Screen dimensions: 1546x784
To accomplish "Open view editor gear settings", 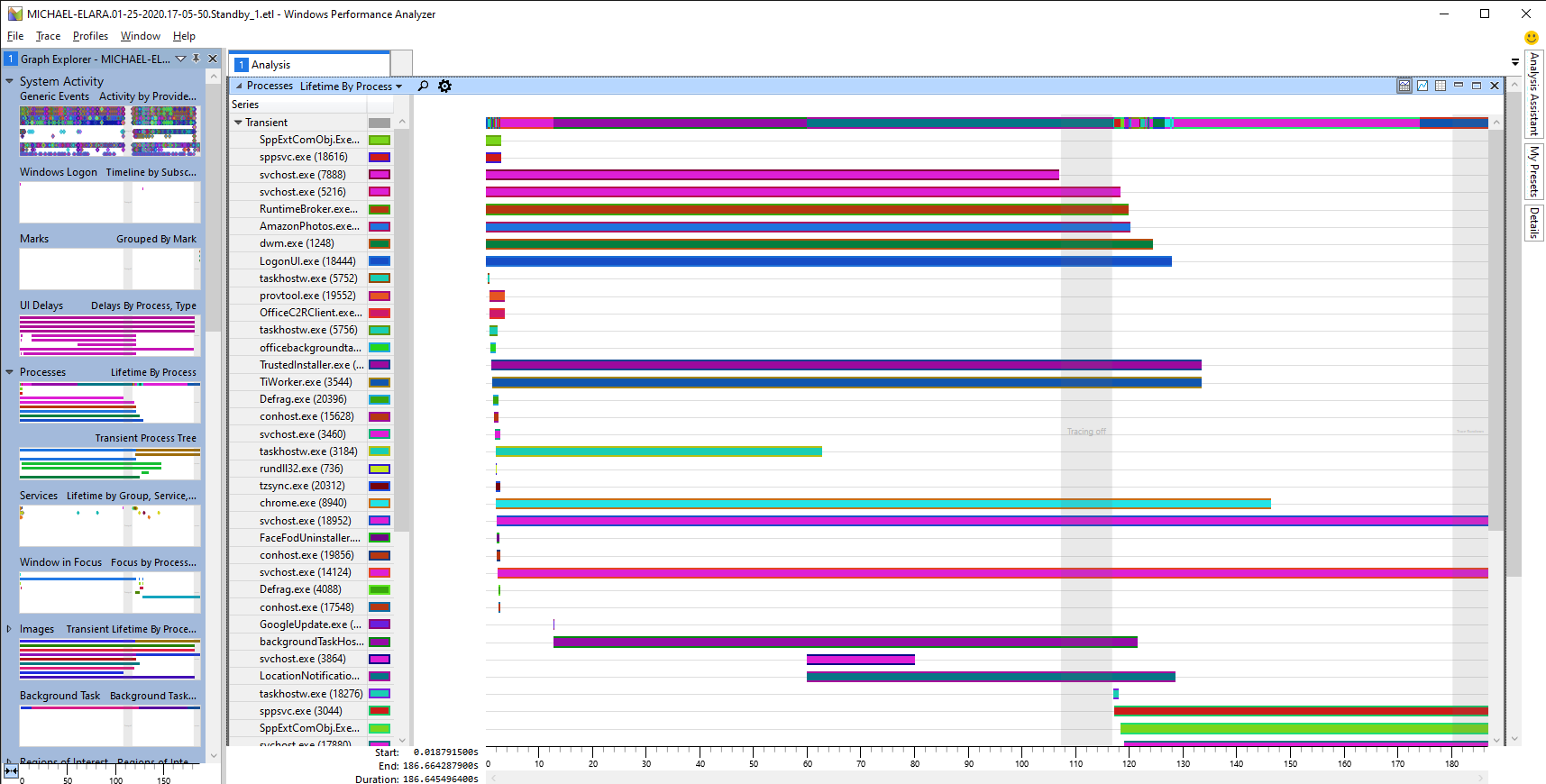I will point(444,86).
